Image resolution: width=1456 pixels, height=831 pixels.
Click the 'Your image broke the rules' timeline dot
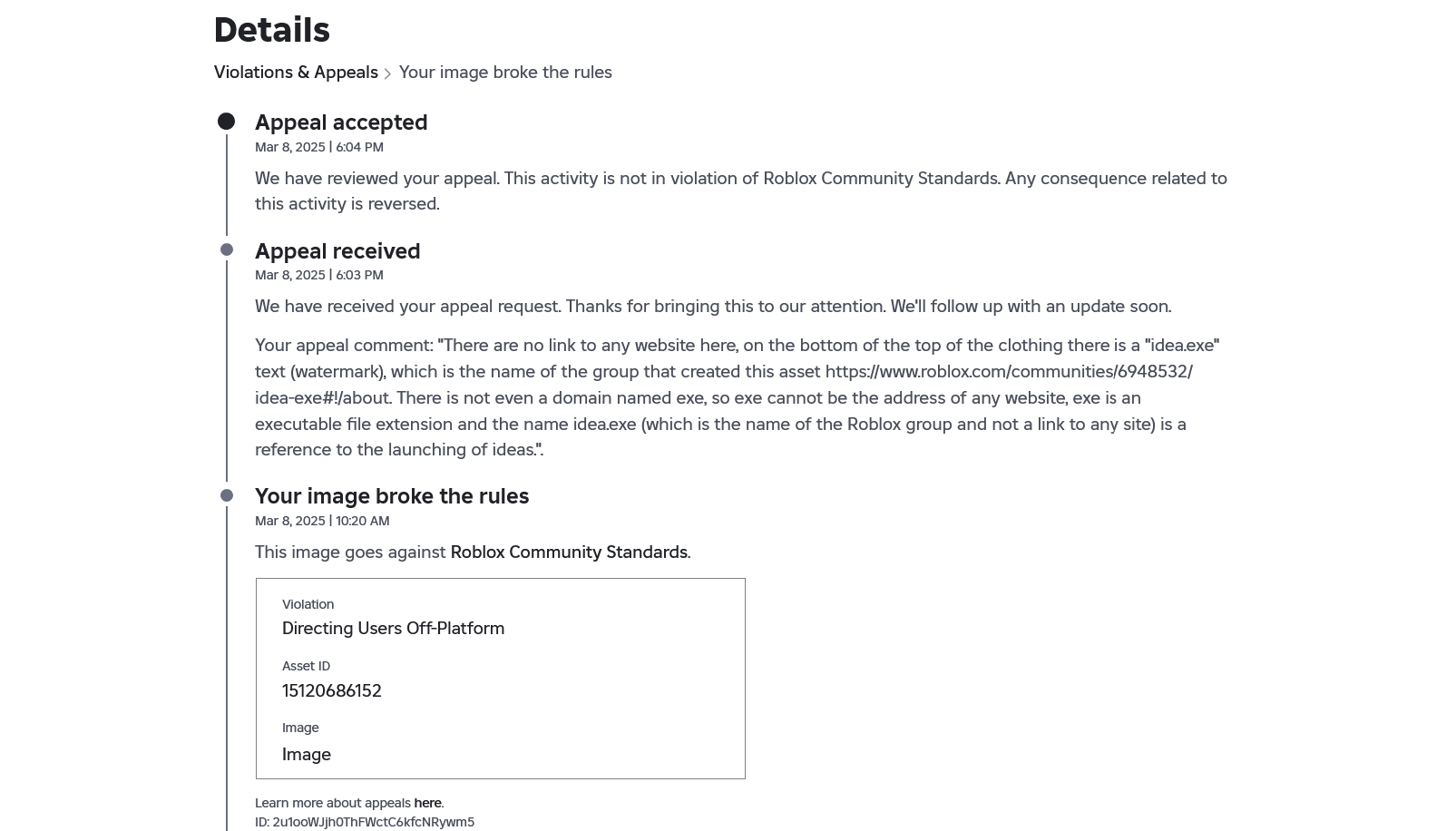(x=227, y=495)
